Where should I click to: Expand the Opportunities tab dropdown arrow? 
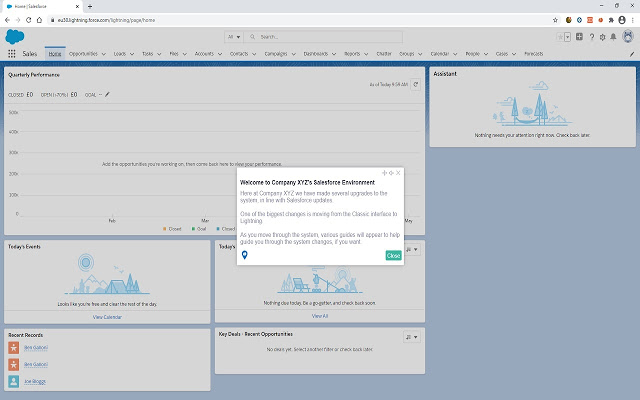coord(104,53)
